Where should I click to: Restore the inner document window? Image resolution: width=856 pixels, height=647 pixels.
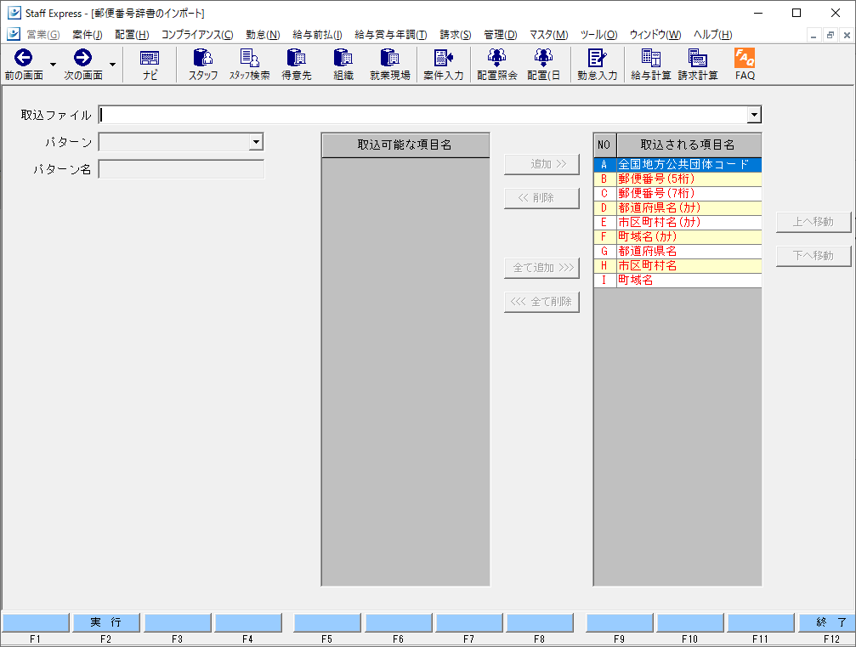click(830, 35)
